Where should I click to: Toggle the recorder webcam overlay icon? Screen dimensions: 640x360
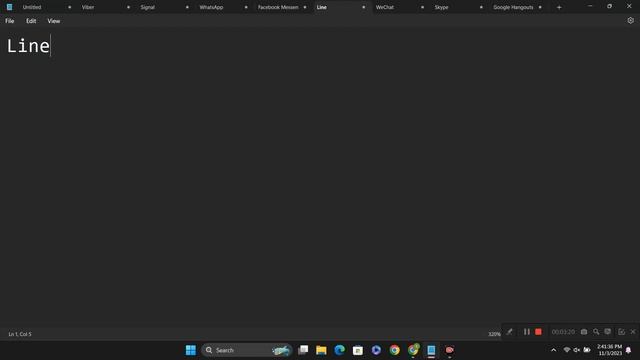(608, 331)
